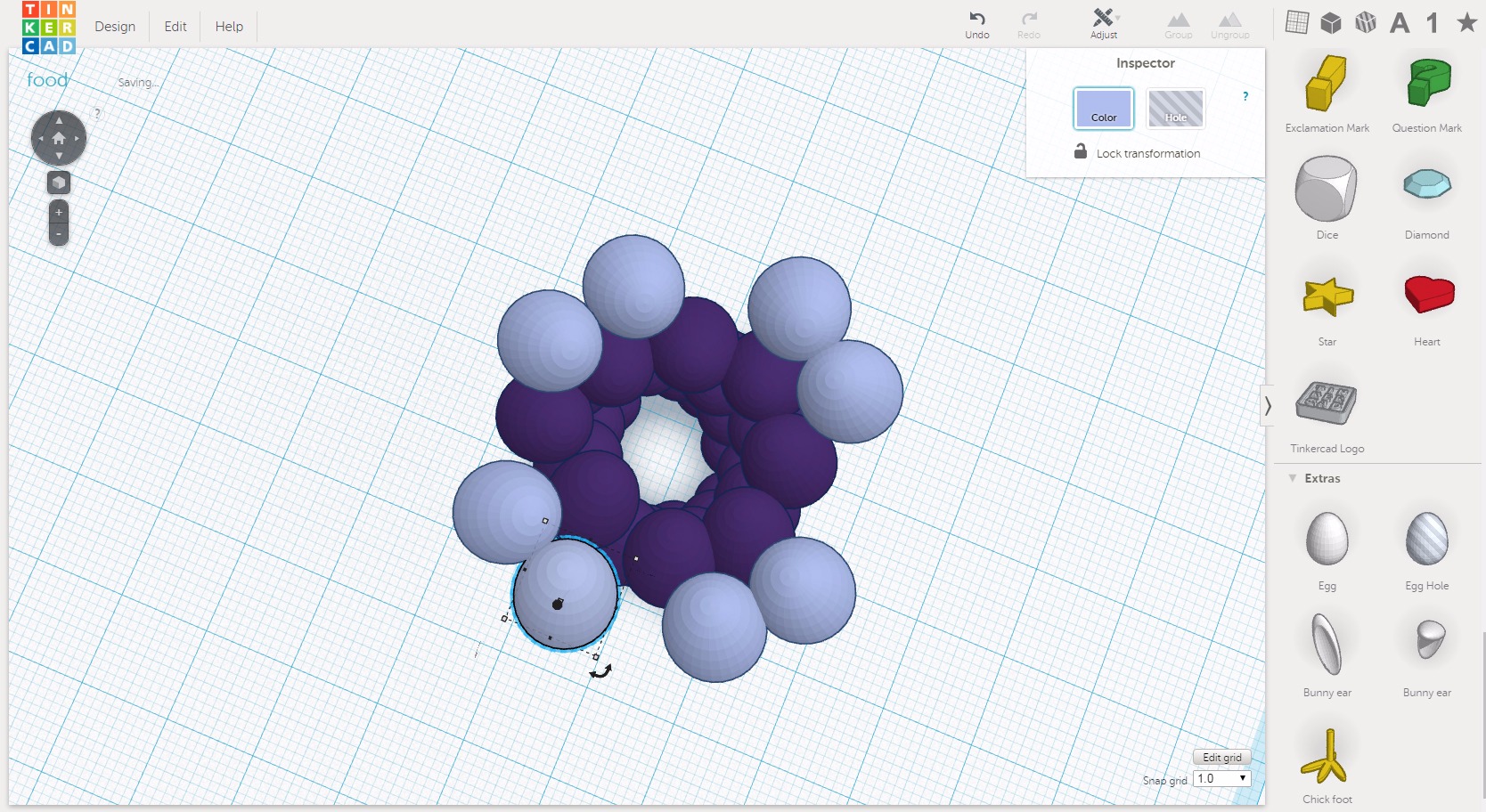Orbit the view right arrow
The height and width of the screenshot is (812, 1486).
77,138
